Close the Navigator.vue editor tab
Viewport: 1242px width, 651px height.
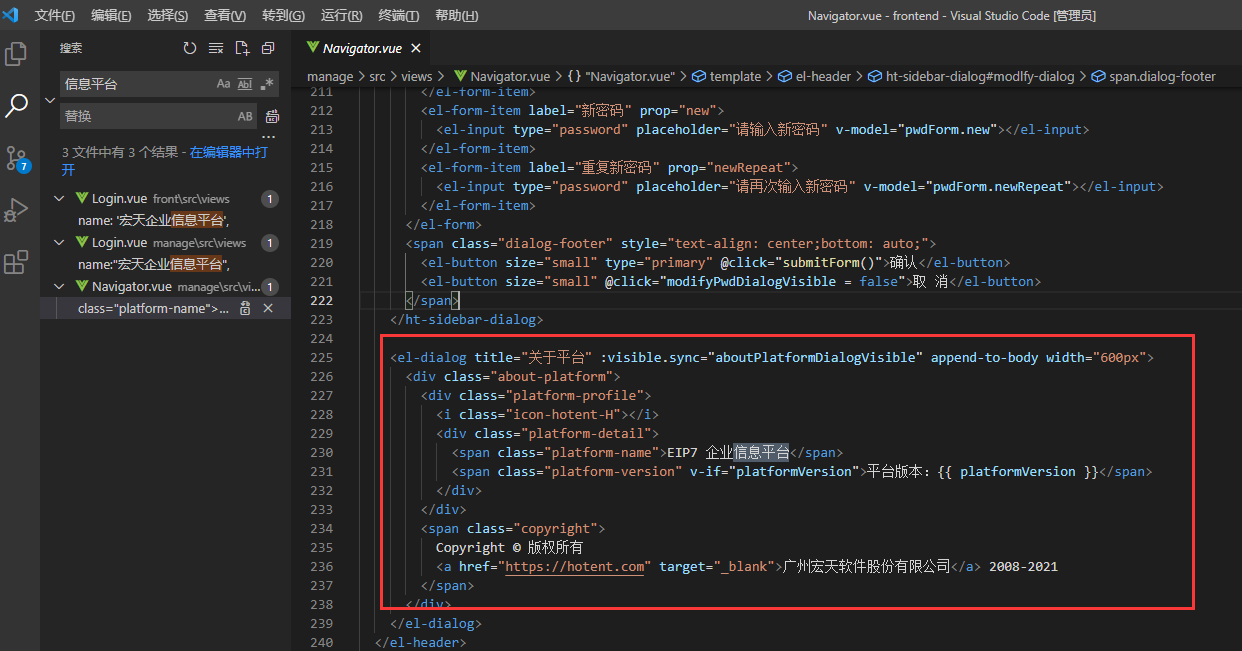[x=416, y=48]
